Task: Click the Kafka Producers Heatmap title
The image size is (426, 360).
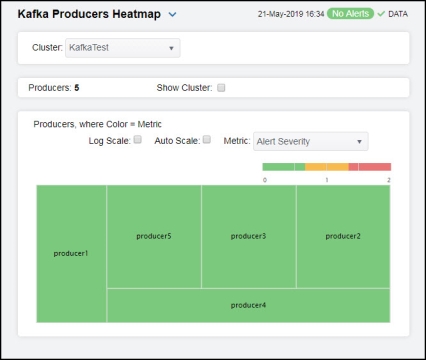Action: (89, 14)
